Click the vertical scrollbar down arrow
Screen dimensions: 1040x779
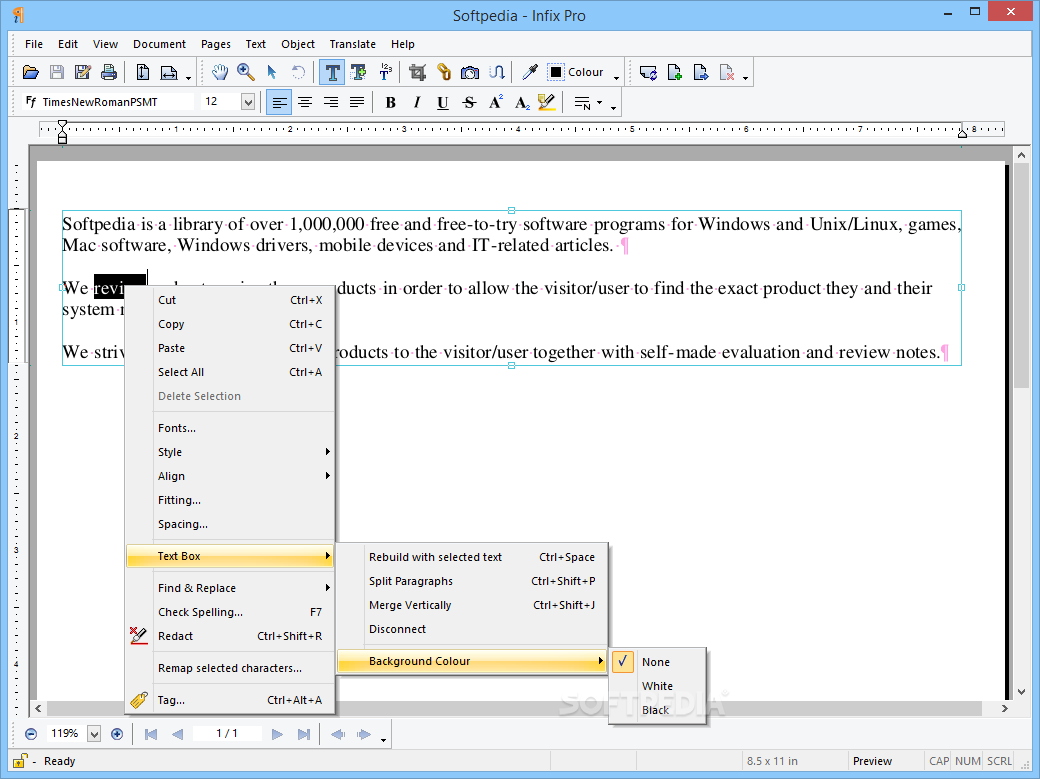click(1021, 691)
